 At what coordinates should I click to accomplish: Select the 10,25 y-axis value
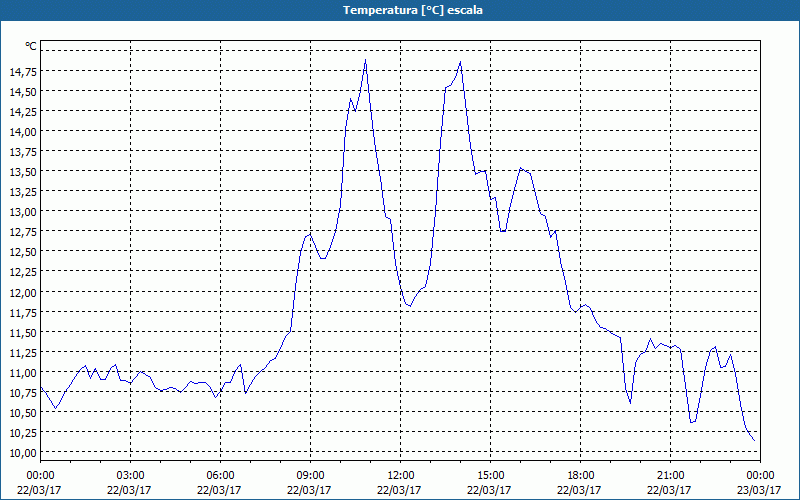click(x=23, y=432)
